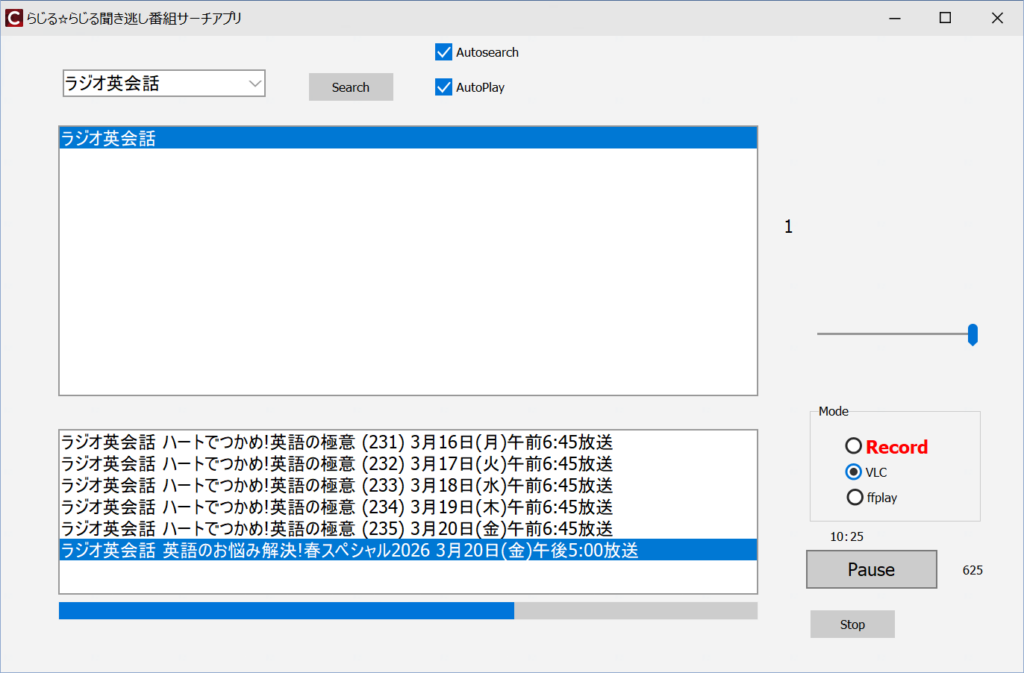Stop the playback with Stop button
Image resolution: width=1024 pixels, height=673 pixels.
point(852,624)
